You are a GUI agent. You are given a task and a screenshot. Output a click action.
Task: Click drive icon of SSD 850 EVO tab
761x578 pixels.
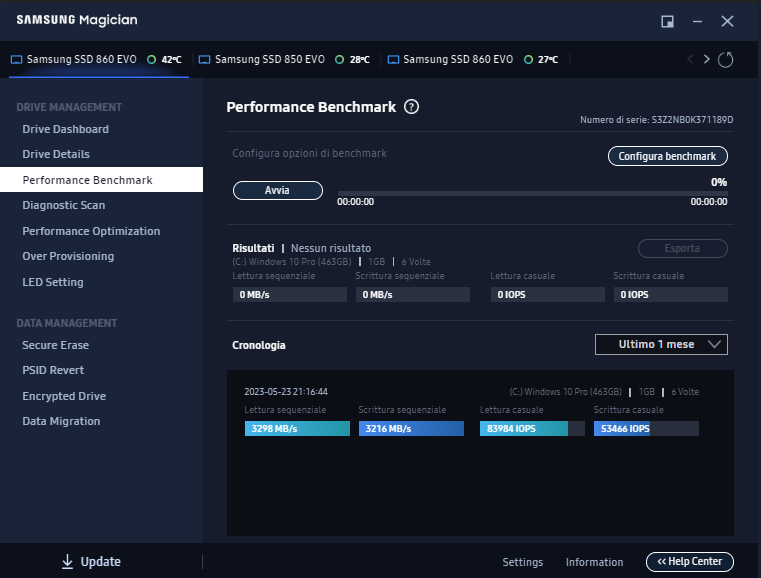coord(204,60)
